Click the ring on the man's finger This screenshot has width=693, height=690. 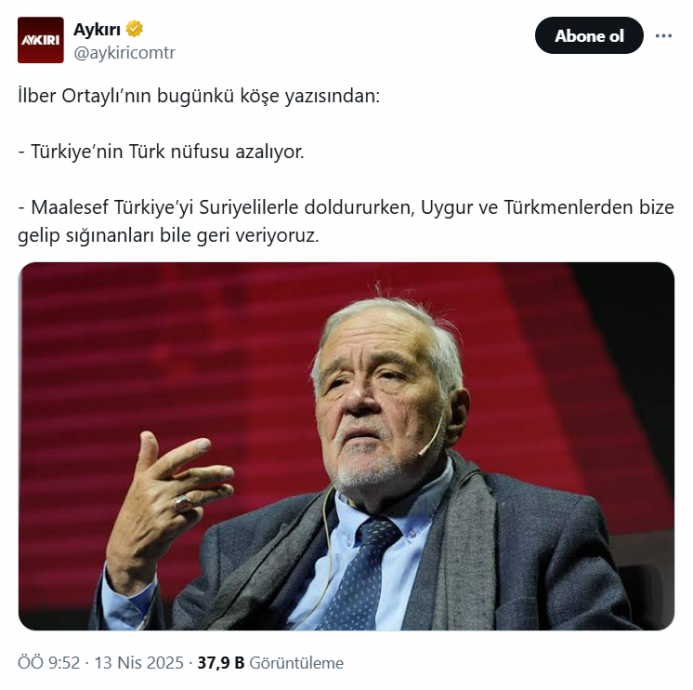click(183, 503)
